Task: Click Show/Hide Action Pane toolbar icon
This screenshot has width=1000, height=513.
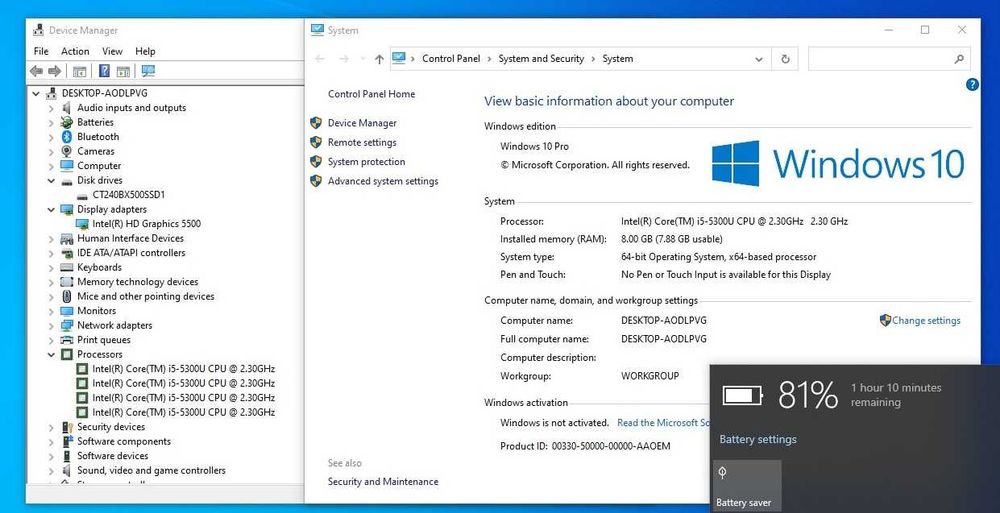Action: click(x=123, y=71)
